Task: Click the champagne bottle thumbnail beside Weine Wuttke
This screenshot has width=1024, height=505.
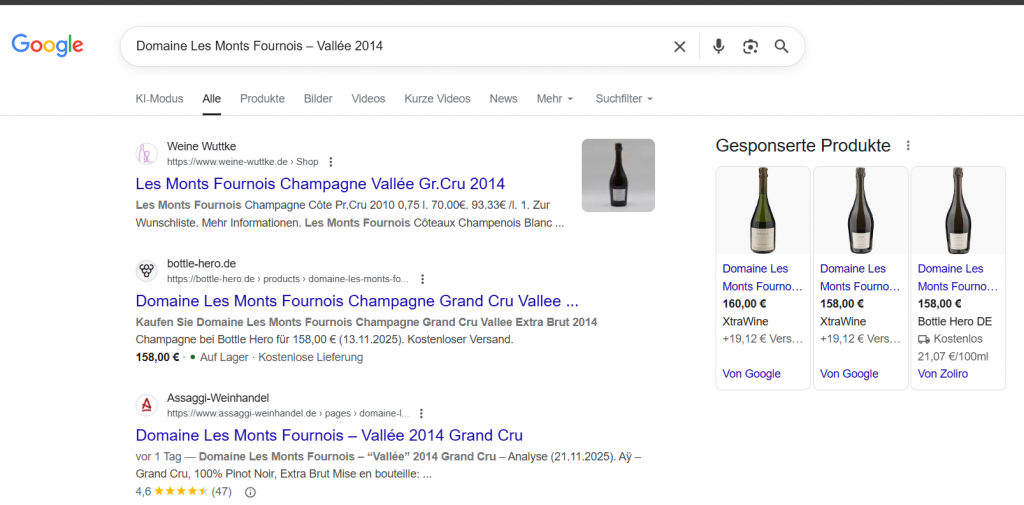Action: 618,175
